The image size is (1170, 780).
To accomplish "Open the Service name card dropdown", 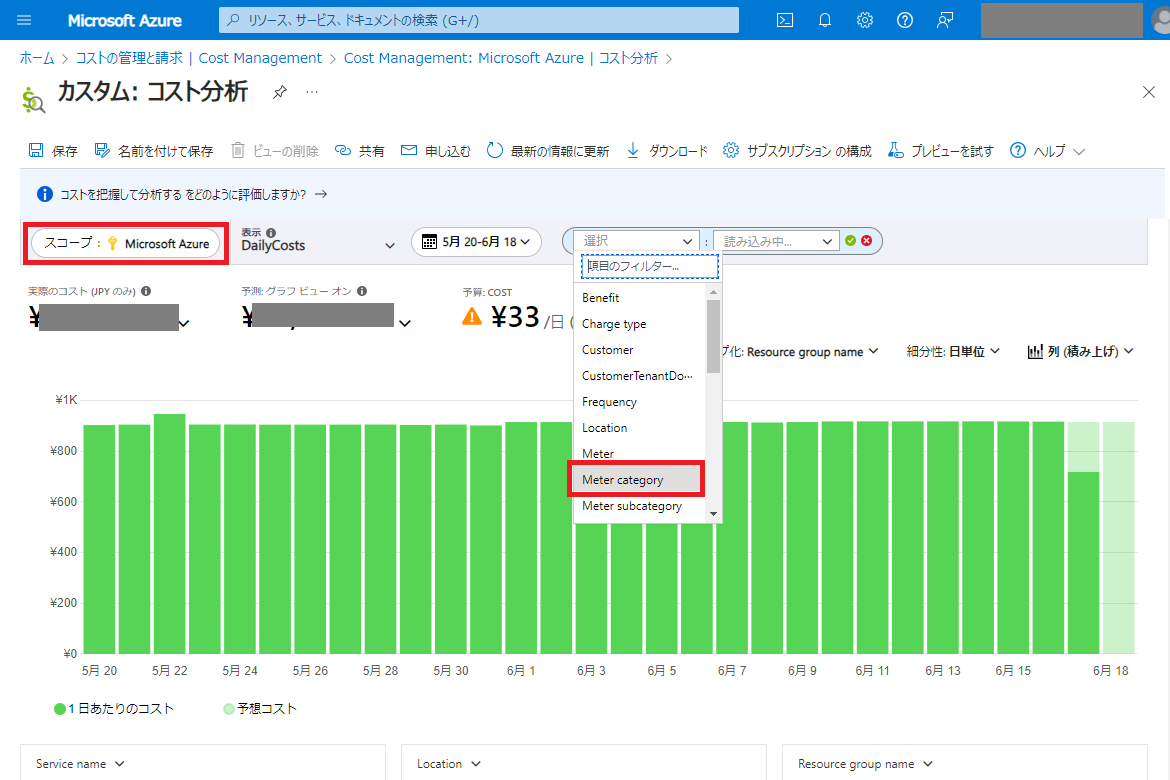I will pos(81,764).
